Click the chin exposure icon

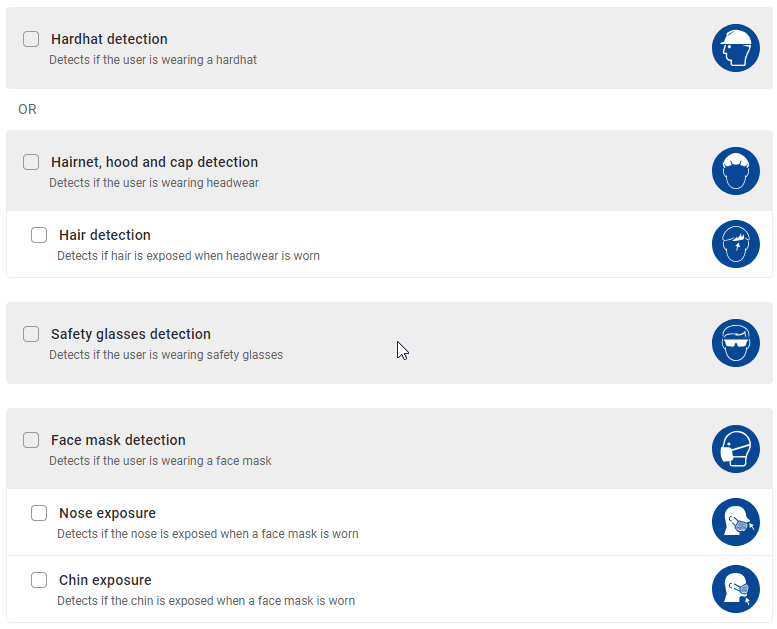coord(736,589)
